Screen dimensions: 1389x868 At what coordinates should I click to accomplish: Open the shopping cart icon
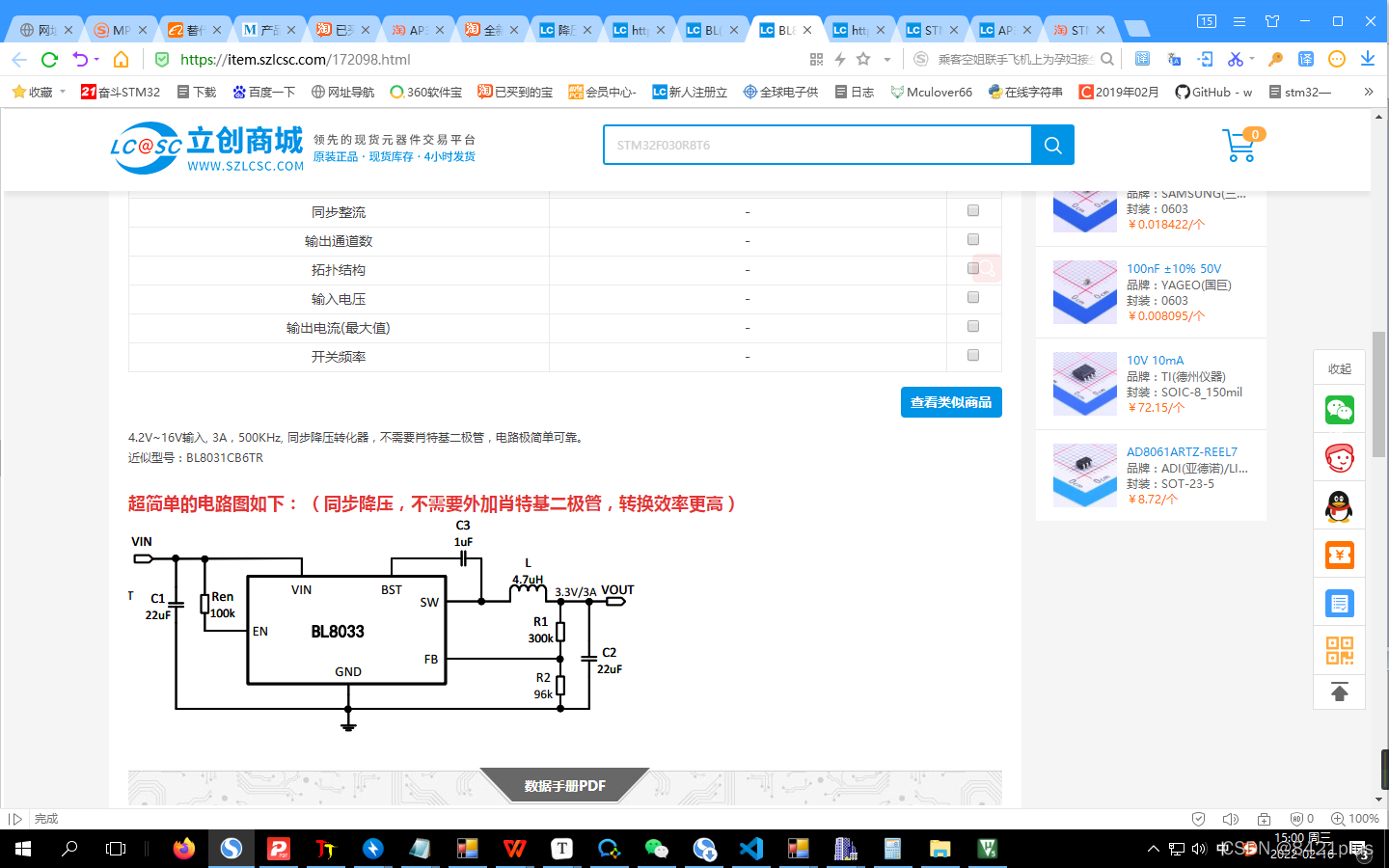1239,146
